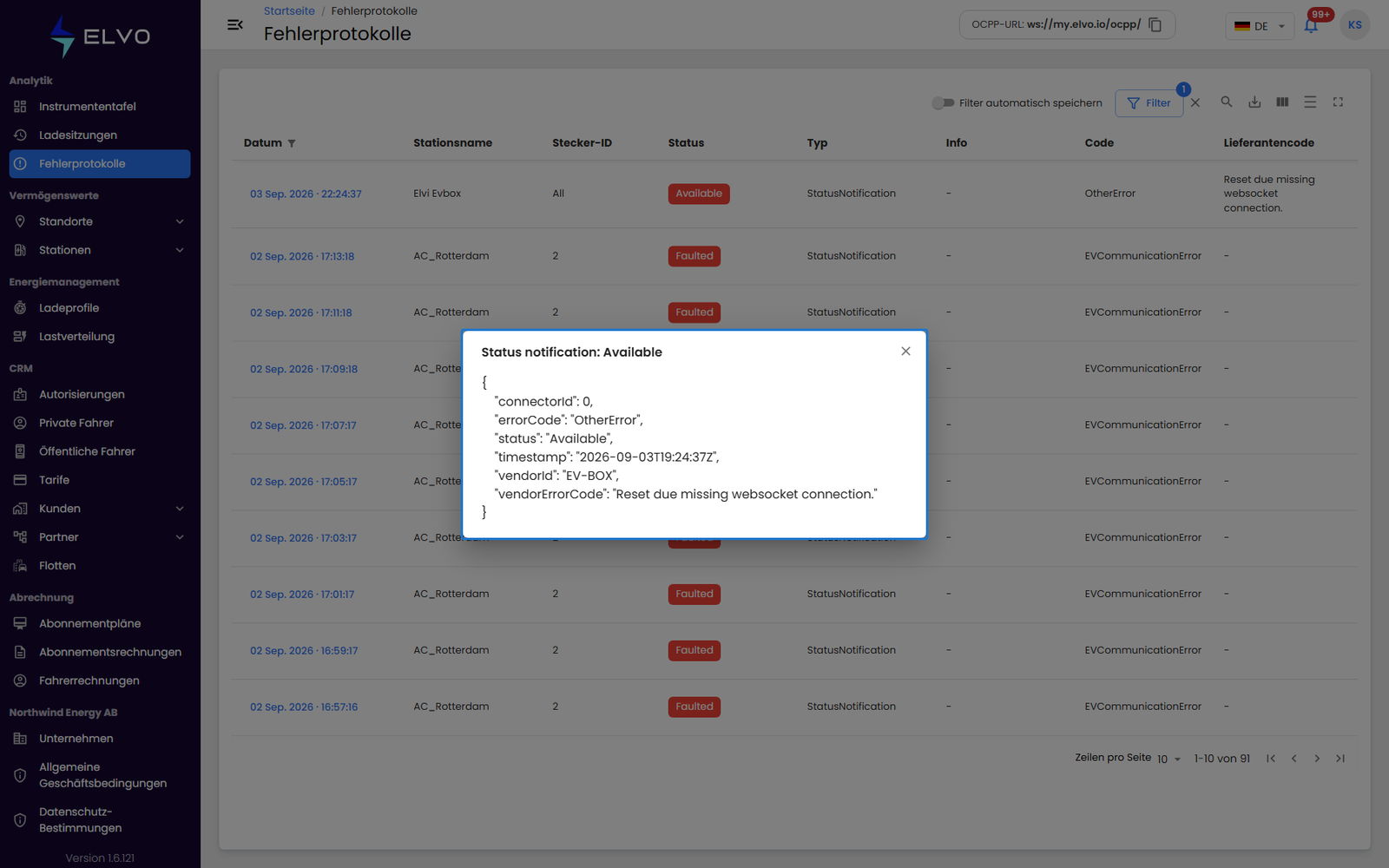The image size is (1389, 868).
Task: Expand the Partner submenu
Action: [180, 537]
